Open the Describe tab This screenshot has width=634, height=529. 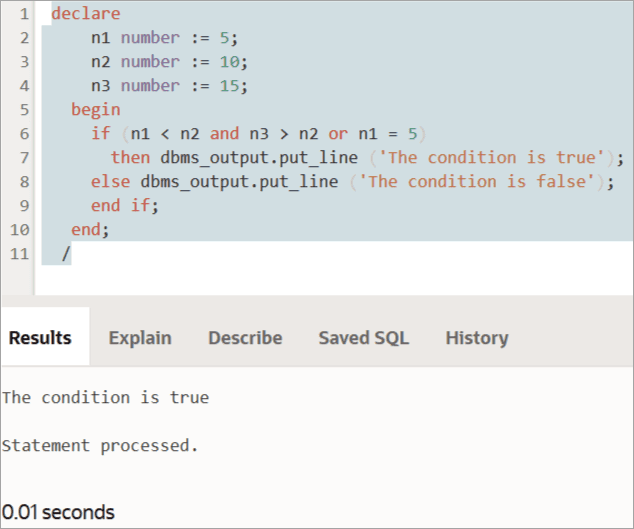coord(245,337)
